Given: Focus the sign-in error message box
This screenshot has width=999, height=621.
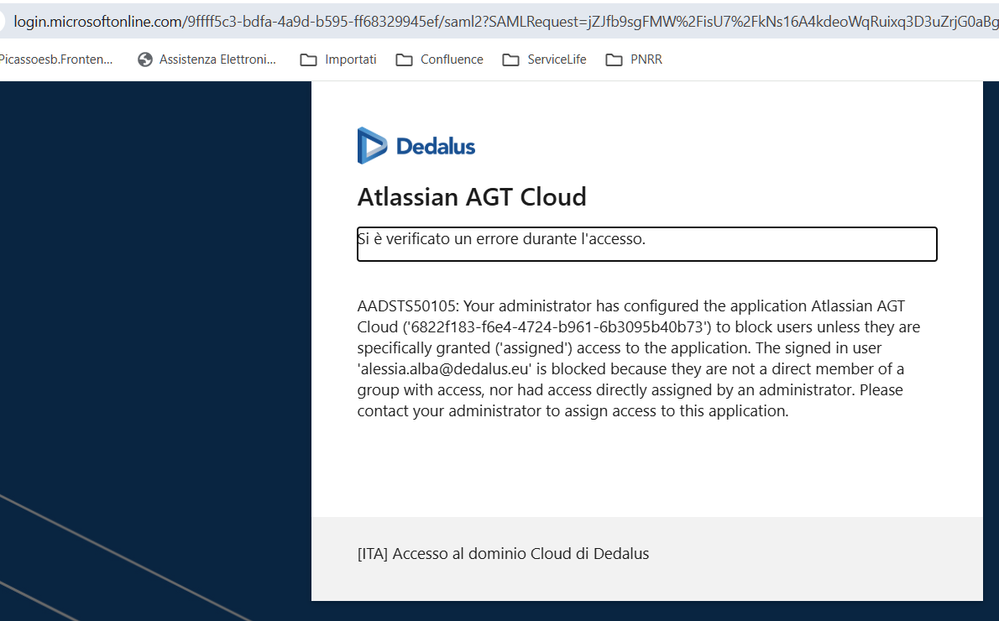Looking at the screenshot, I should [647, 244].
